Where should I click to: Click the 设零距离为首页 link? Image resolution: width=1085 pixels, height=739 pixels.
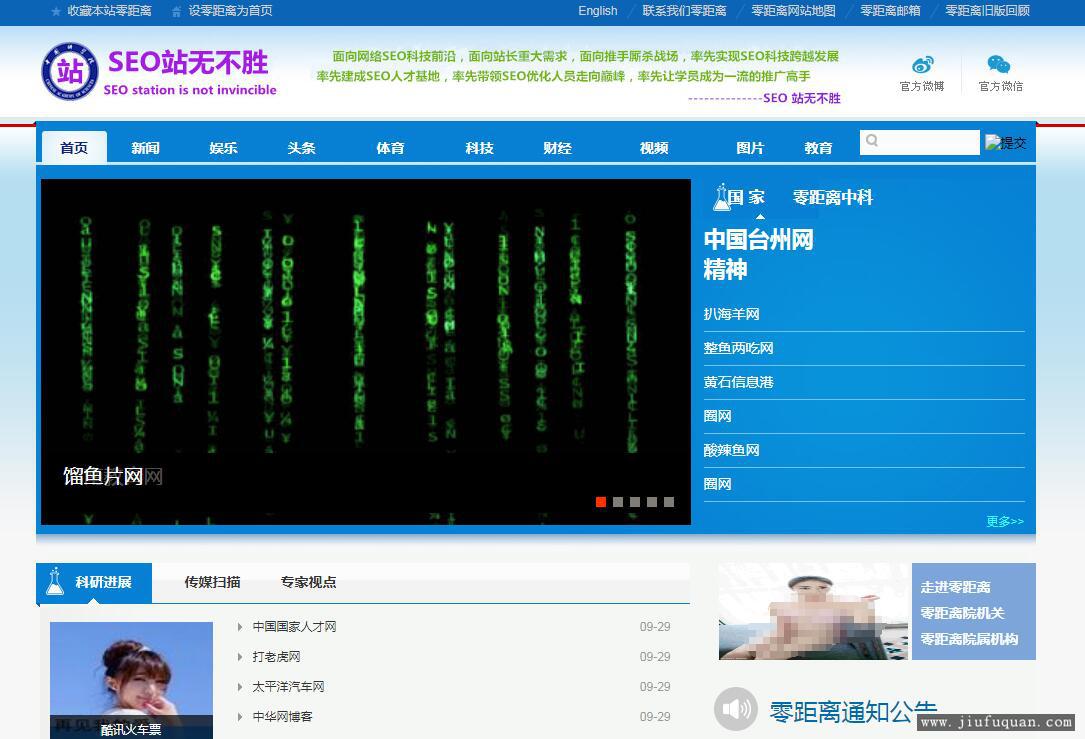point(230,11)
